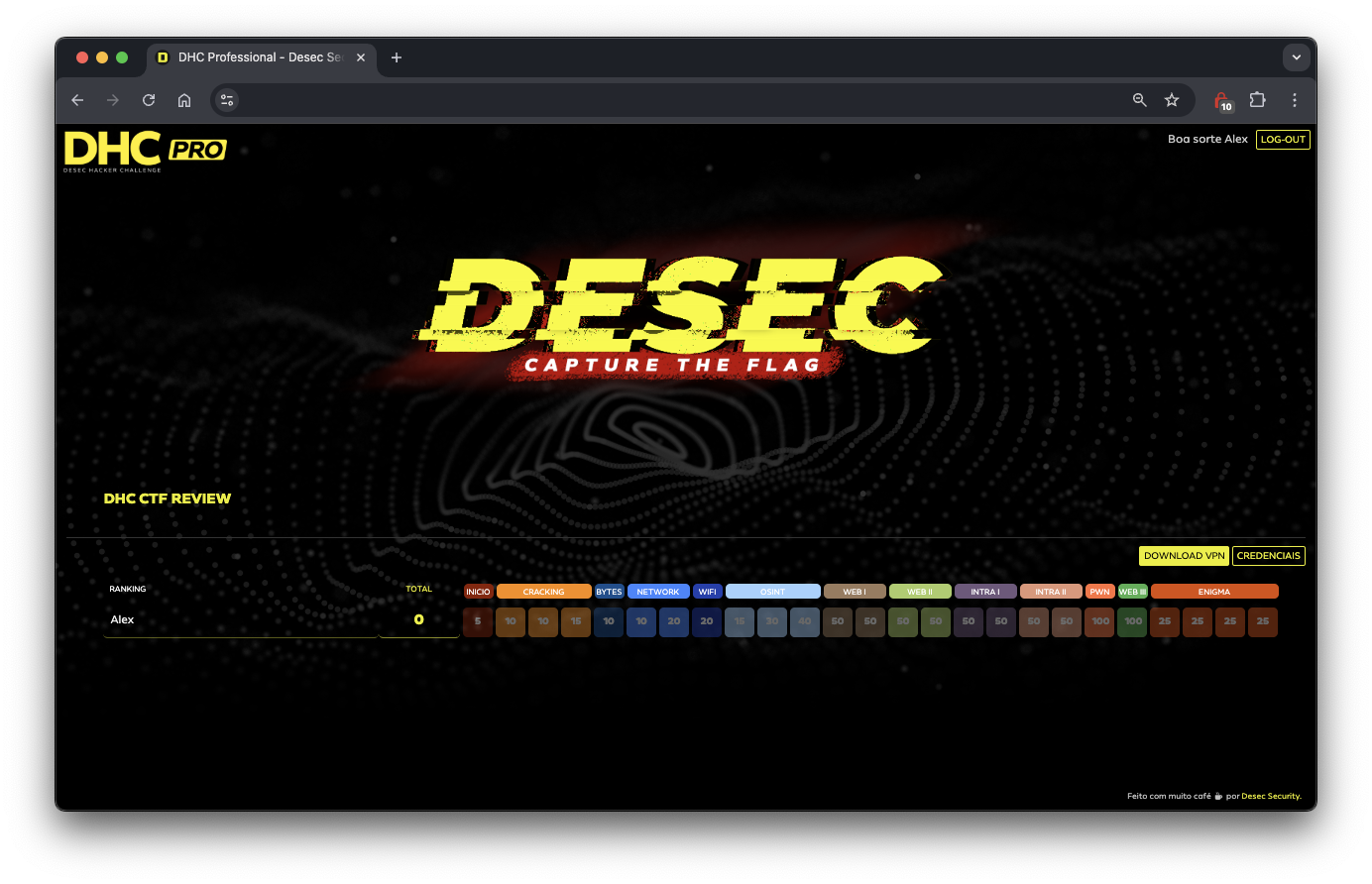Open the 30-point OSINT challenge box
The width and height of the screenshot is (1372, 884).
[x=772, y=621]
